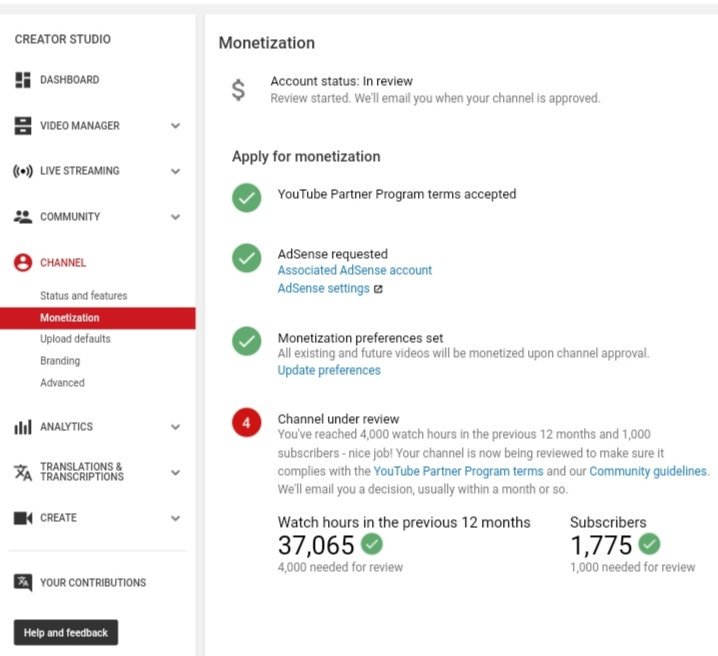Expand the Community chevron

coord(175,217)
